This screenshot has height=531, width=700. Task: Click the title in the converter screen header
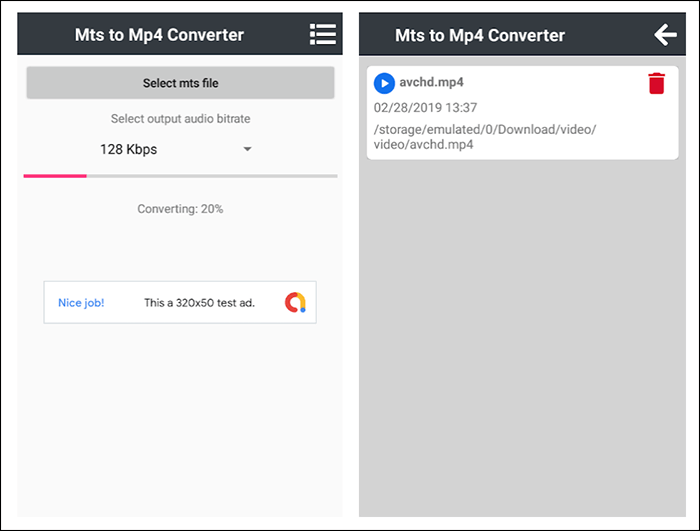pos(159,35)
